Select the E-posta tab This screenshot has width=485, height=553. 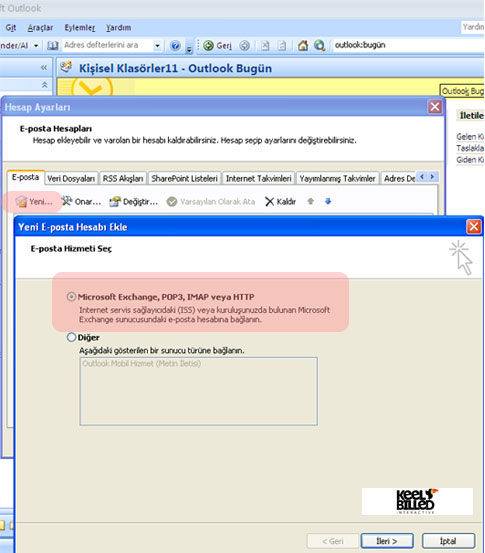click(25, 177)
